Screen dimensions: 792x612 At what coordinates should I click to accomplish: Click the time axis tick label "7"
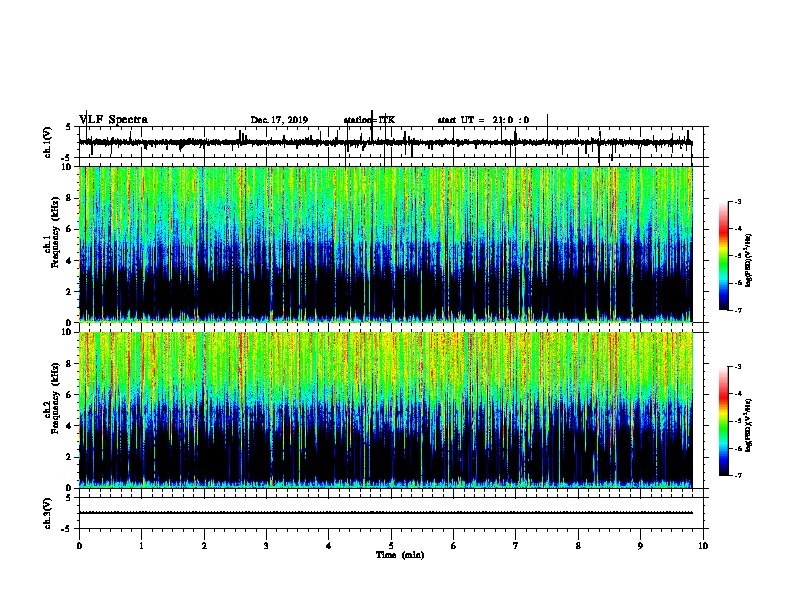pyautogui.click(x=516, y=546)
